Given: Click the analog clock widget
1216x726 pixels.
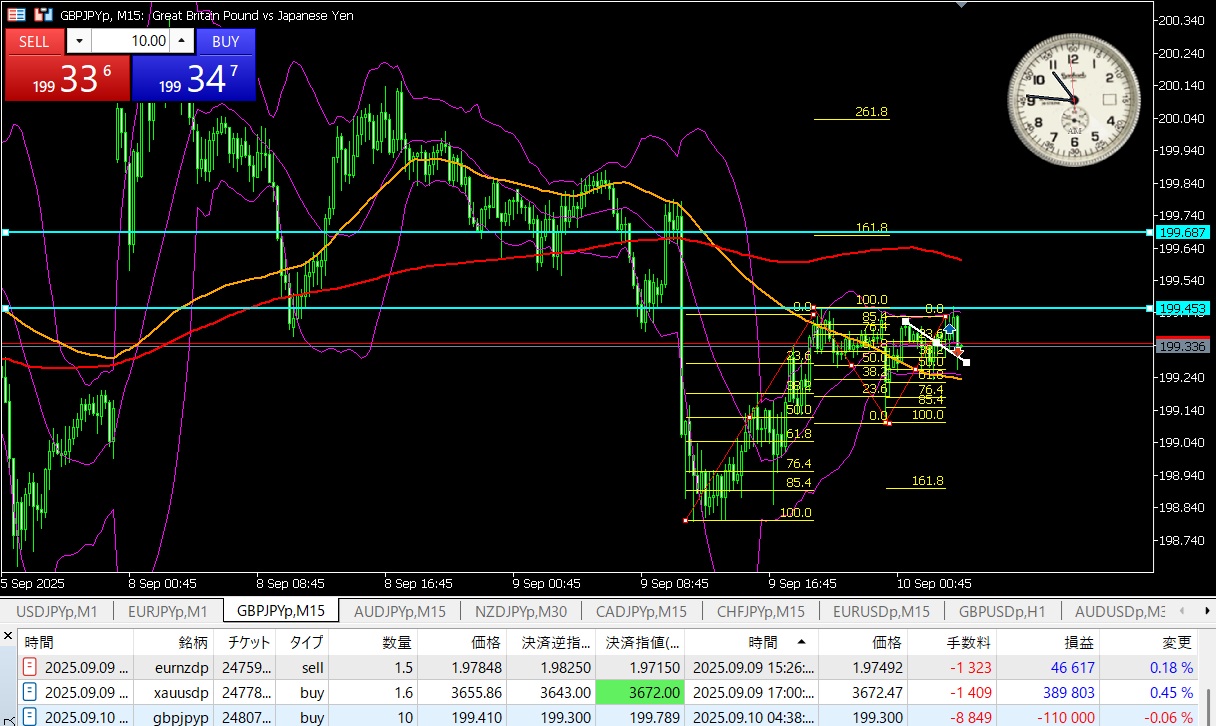Looking at the screenshot, I should [1073, 100].
